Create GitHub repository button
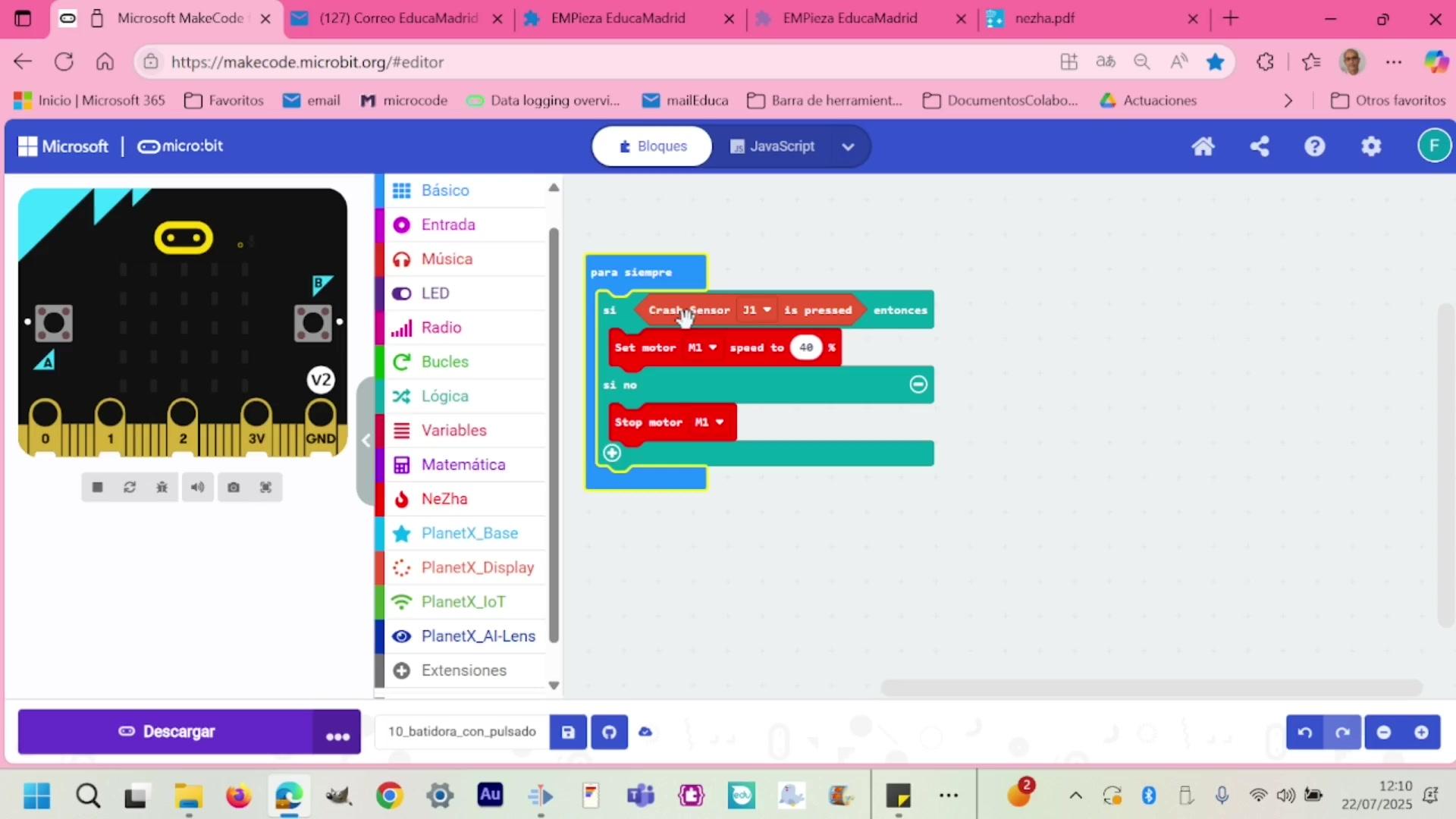The width and height of the screenshot is (1456, 819). pos(609,732)
